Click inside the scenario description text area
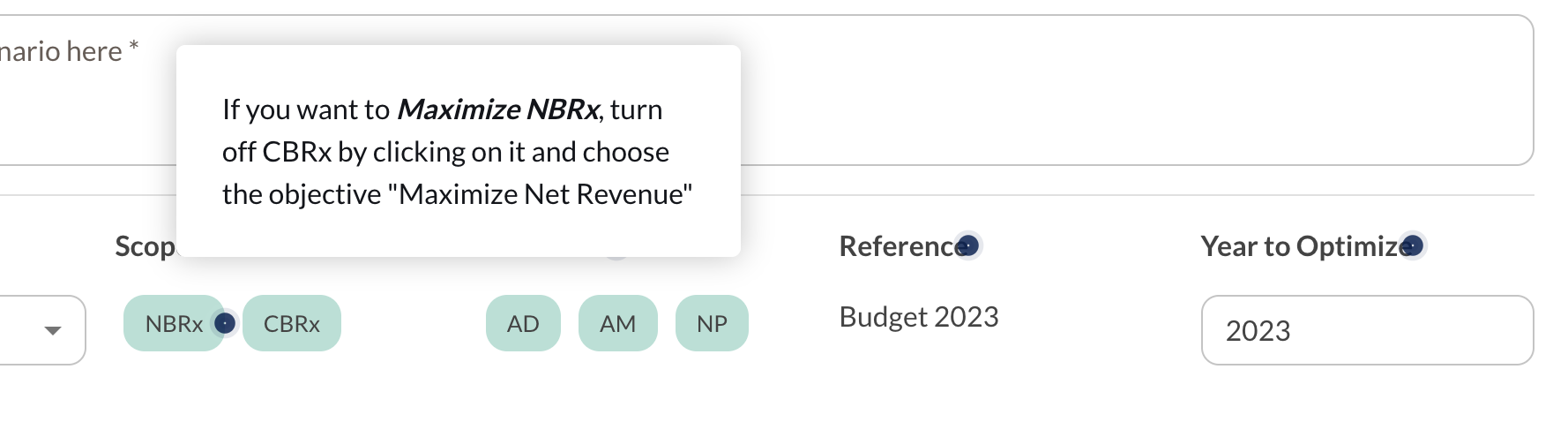 pyautogui.click(x=1138, y=90)
